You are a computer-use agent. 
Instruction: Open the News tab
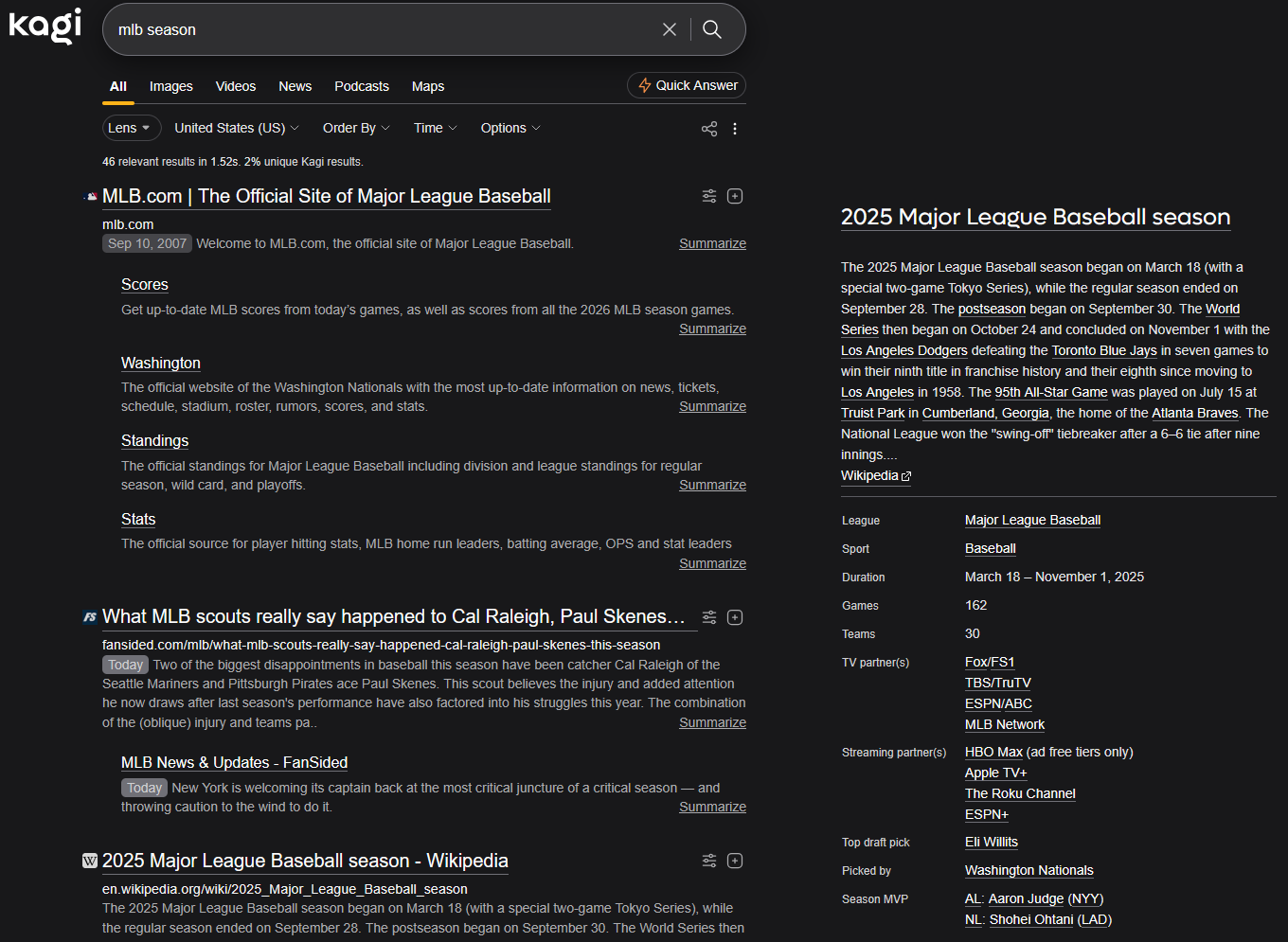[x=295, y=86]
